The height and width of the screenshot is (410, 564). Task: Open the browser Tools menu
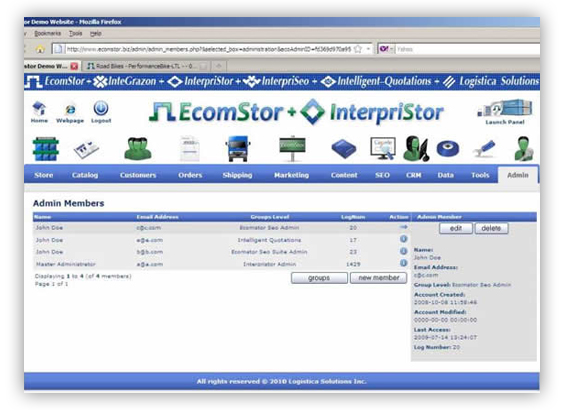tap(76, 33)
